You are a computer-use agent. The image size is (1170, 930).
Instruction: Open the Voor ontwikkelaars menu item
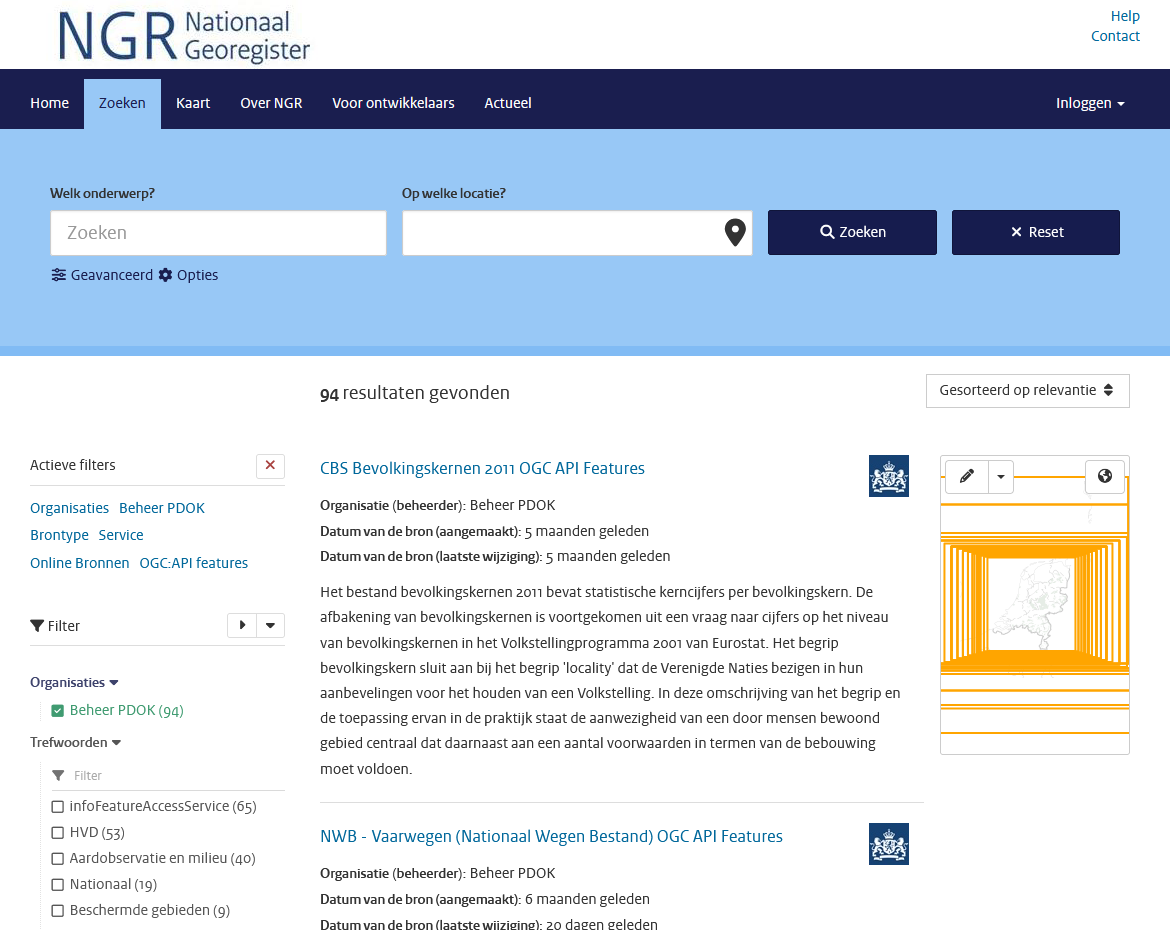coord(393,102)
